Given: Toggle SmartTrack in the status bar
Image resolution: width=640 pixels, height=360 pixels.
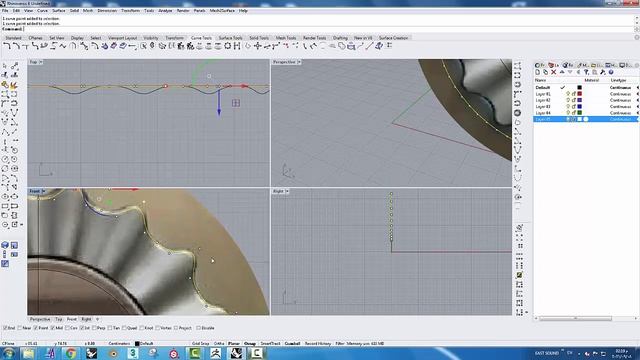Looking at the screenshot, I should coord(270,344).
